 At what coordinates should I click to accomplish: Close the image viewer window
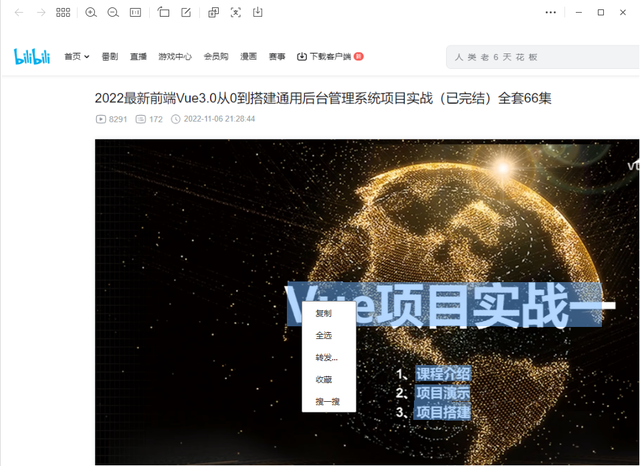point(623,12)
